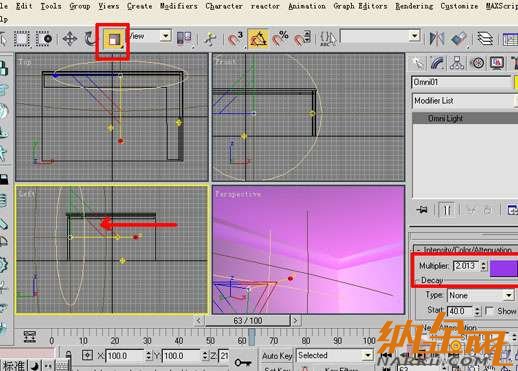Open the Views menu
Viewport: 518px width, 371px height.
109,6
